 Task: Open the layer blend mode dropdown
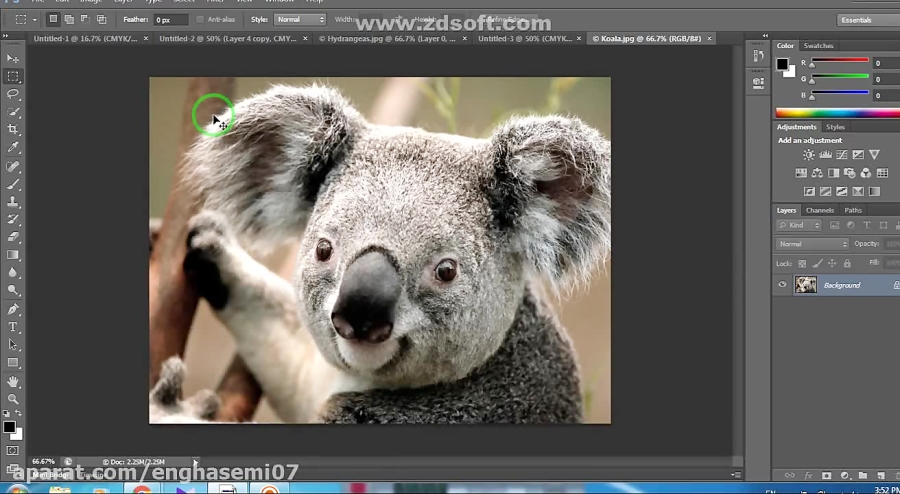pyautogui.click(x=812, y=244)
